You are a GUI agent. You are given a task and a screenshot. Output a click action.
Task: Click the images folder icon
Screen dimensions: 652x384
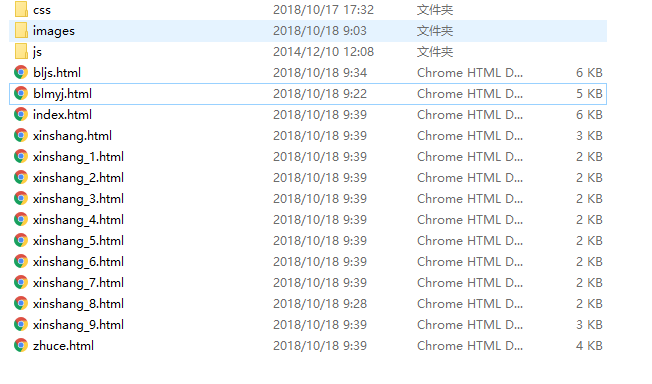click(21, 31)
